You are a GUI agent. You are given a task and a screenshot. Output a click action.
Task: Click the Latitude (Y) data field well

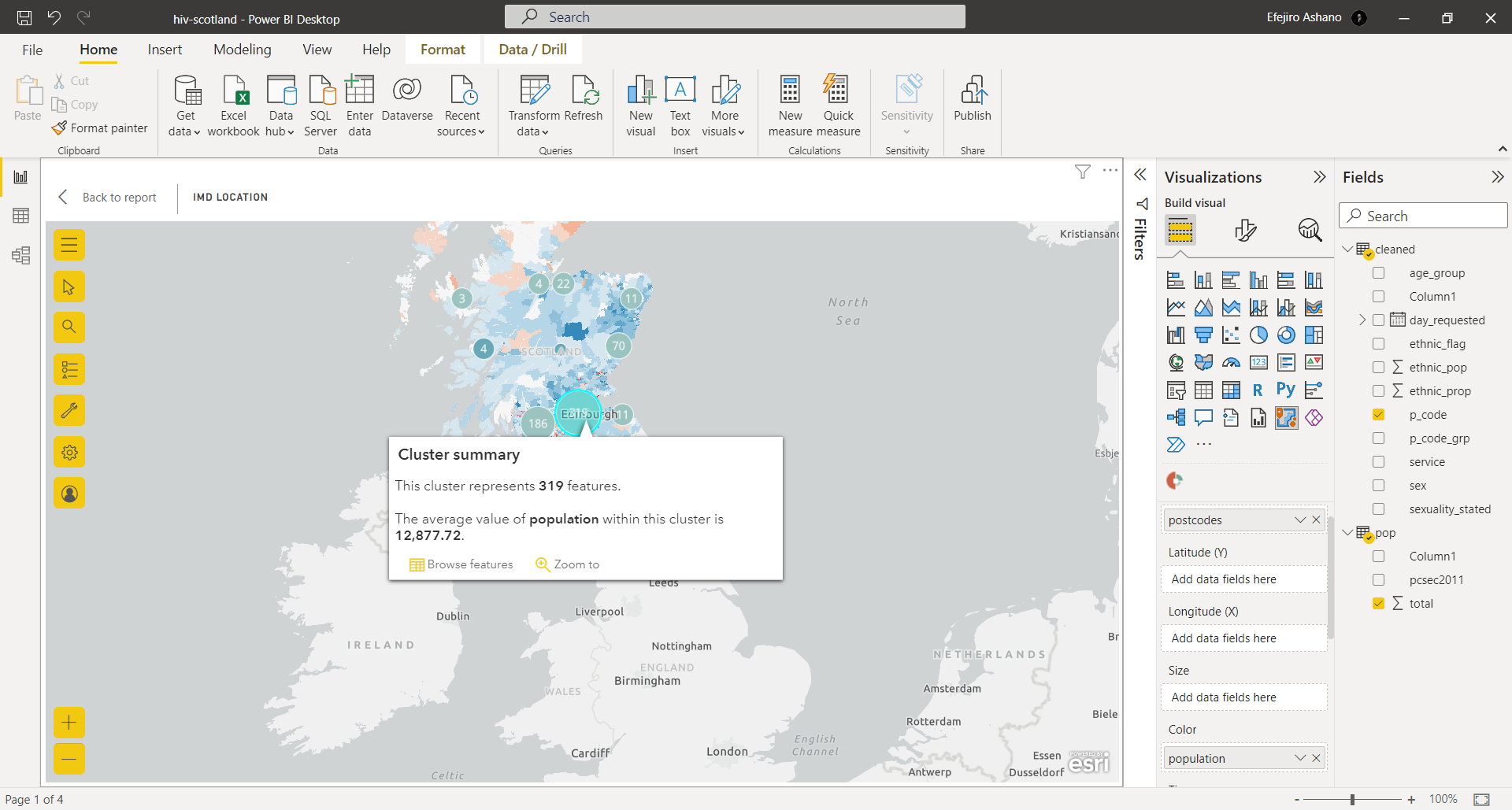point(1243,579)
